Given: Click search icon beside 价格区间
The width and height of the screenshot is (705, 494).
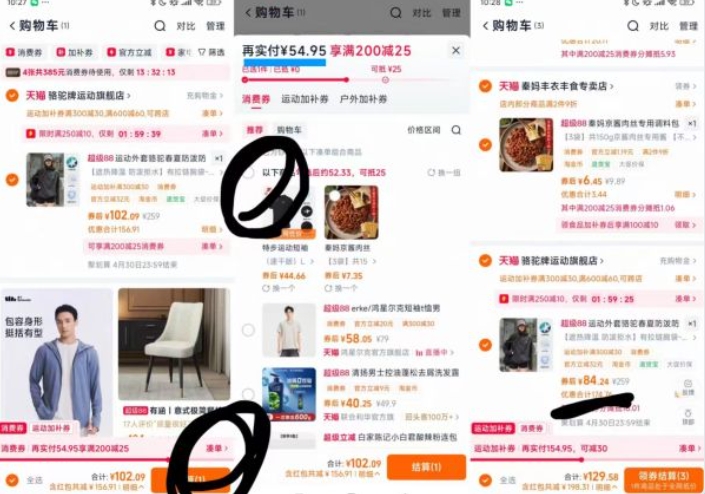Looking at the screenshot, I should (456, 130).
